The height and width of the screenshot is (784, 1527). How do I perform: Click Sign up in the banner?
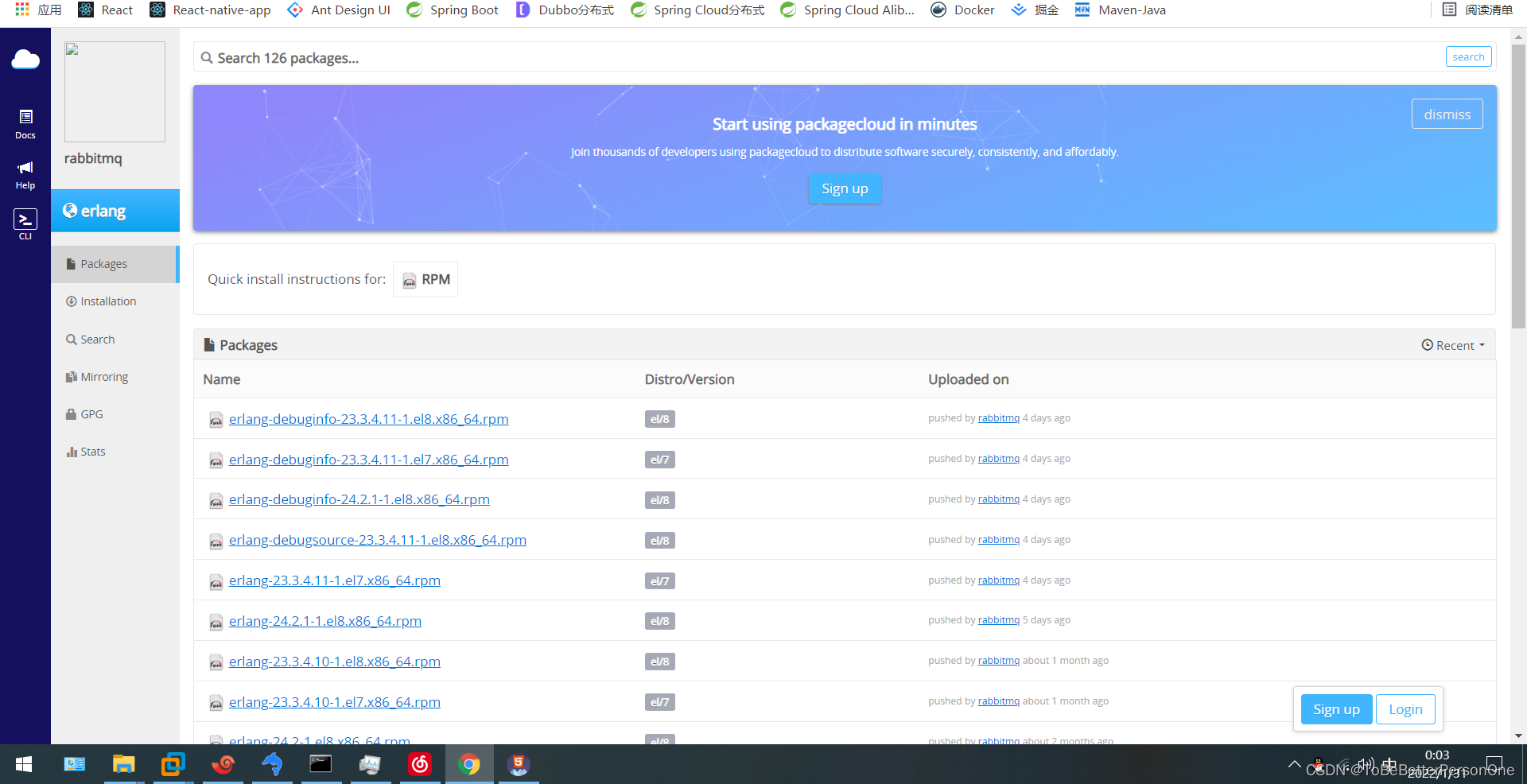(x=845, y=188)
